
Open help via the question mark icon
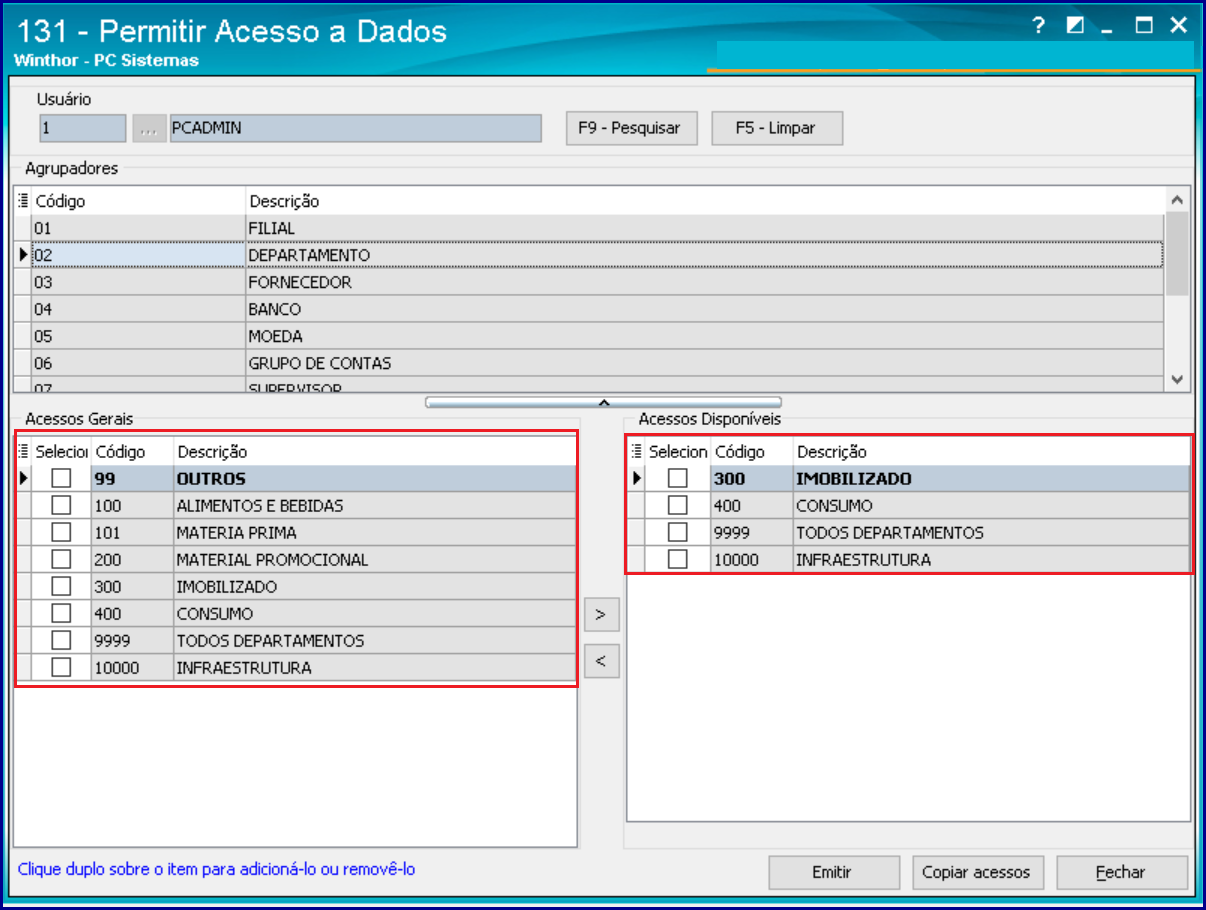(x=1040, y=26)
